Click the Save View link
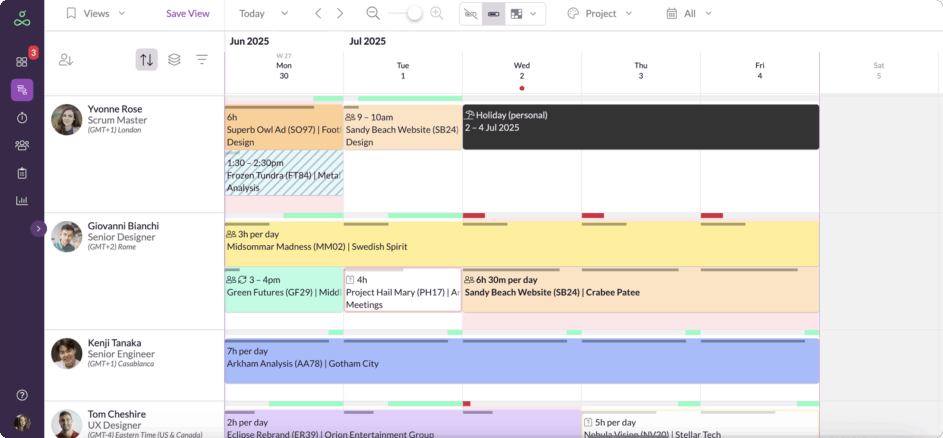943x438 pixels. click(x=188, y=13)
